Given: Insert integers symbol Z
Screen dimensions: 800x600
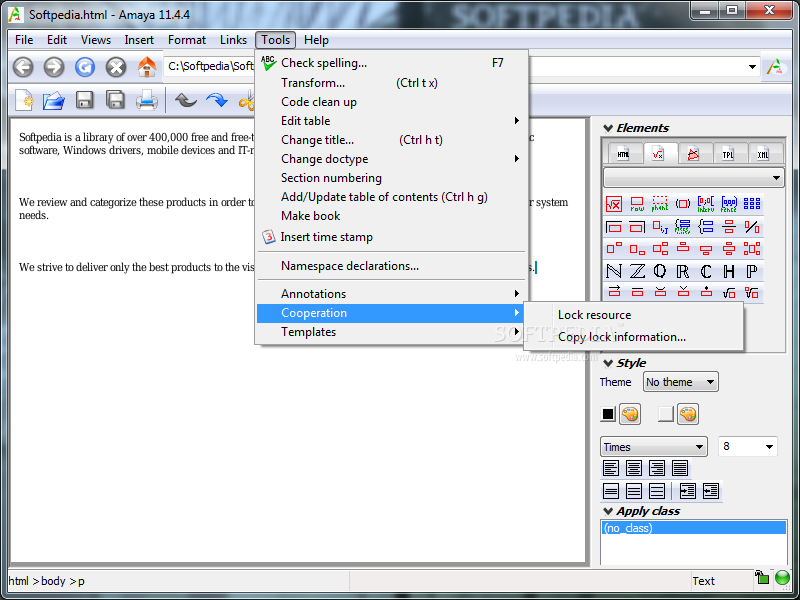Looking at the screenshot, I should pos(637,271).
